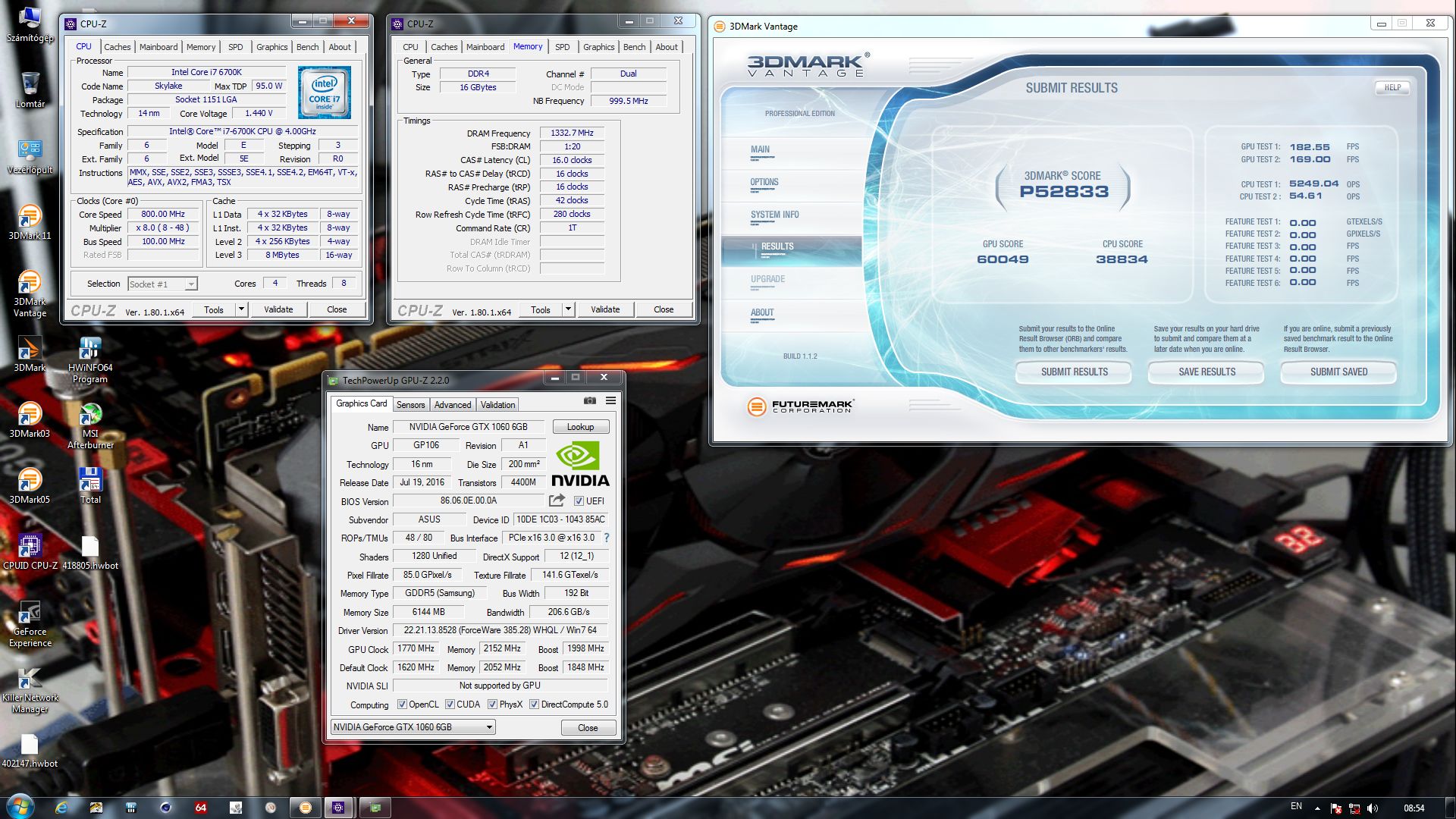Open the Mainboard tab in left CPU-Z
Viewport: 1456px width, 819px height.
tap(158, 47)
